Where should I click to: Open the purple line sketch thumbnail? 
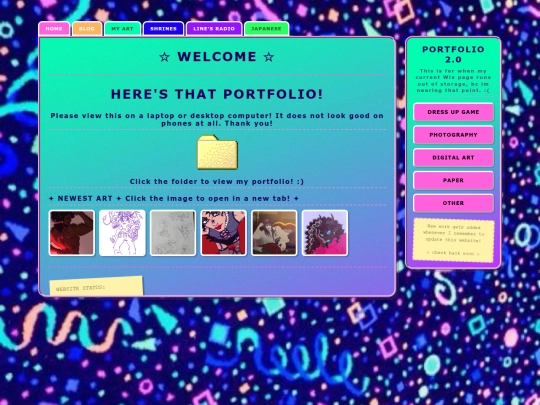click(122, 233)
